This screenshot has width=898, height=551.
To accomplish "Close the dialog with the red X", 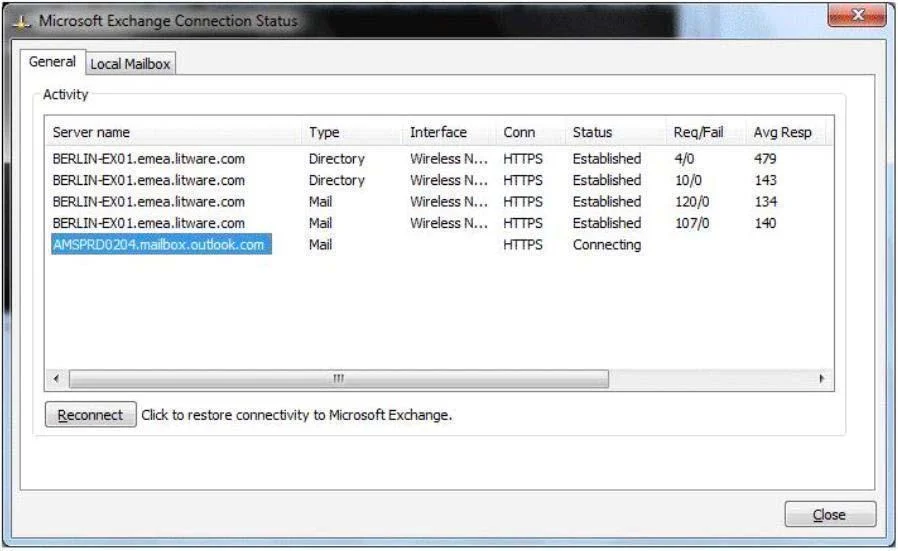I will (x=857, y=15).
